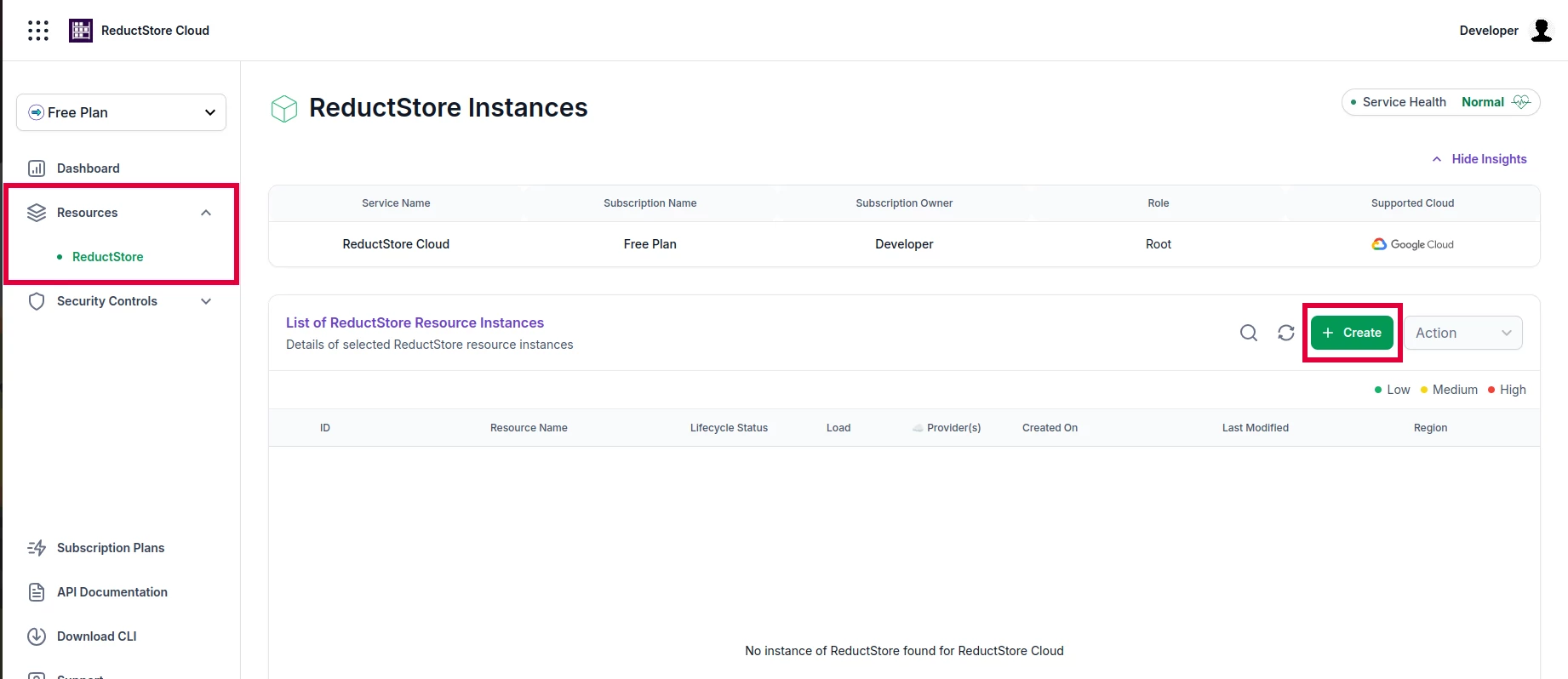Expand the Security Controls section chevron

(x=206, y=301)
